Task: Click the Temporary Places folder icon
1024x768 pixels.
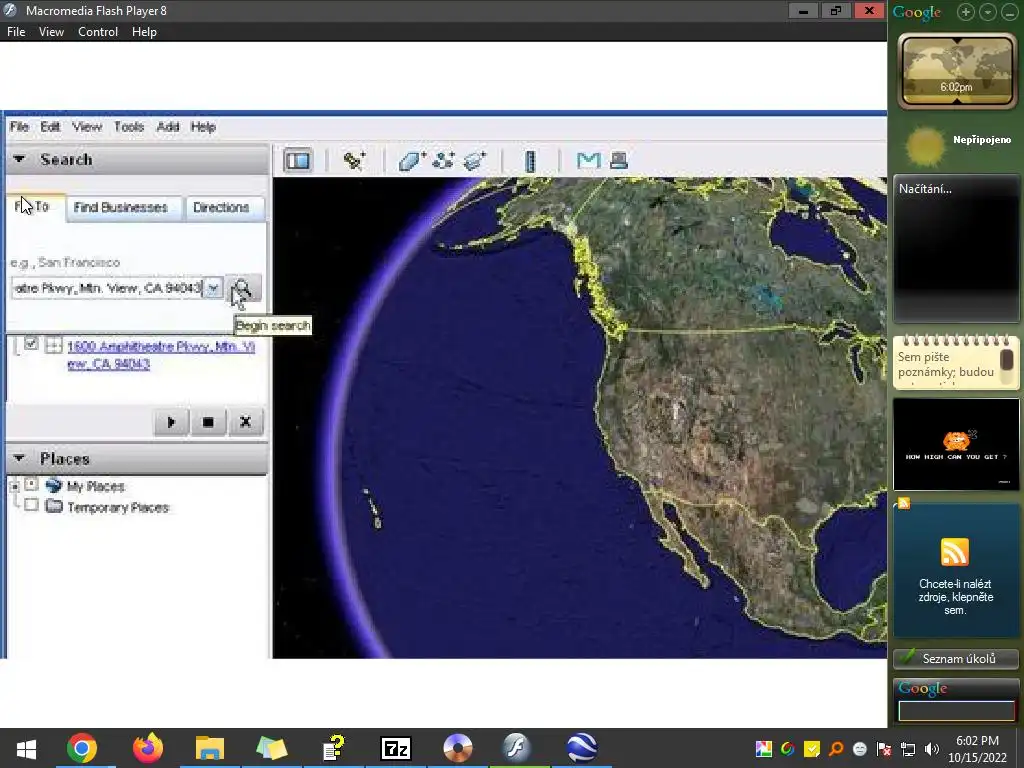Action: point(54,506)
